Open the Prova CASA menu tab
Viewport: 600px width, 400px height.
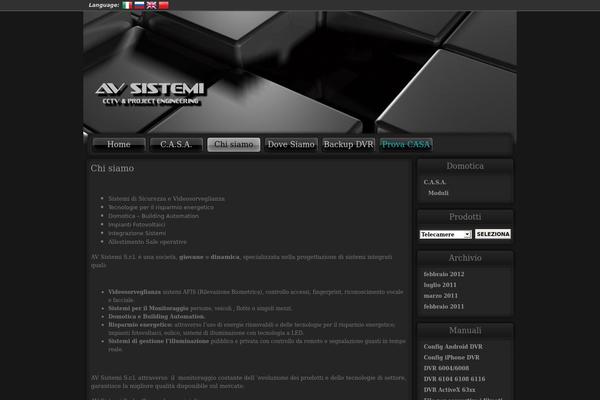[406, 145]
